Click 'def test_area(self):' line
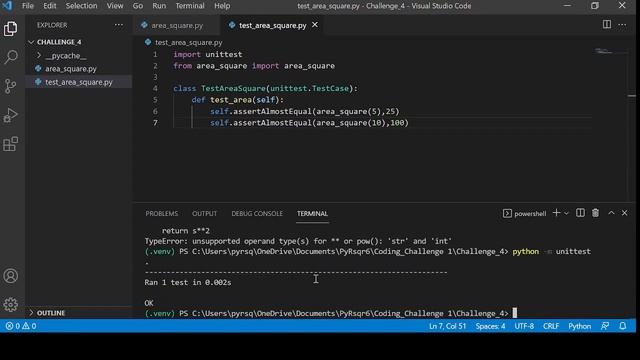Screen dimensions: 640x360 pyautogui.click(x=238, y=100)
